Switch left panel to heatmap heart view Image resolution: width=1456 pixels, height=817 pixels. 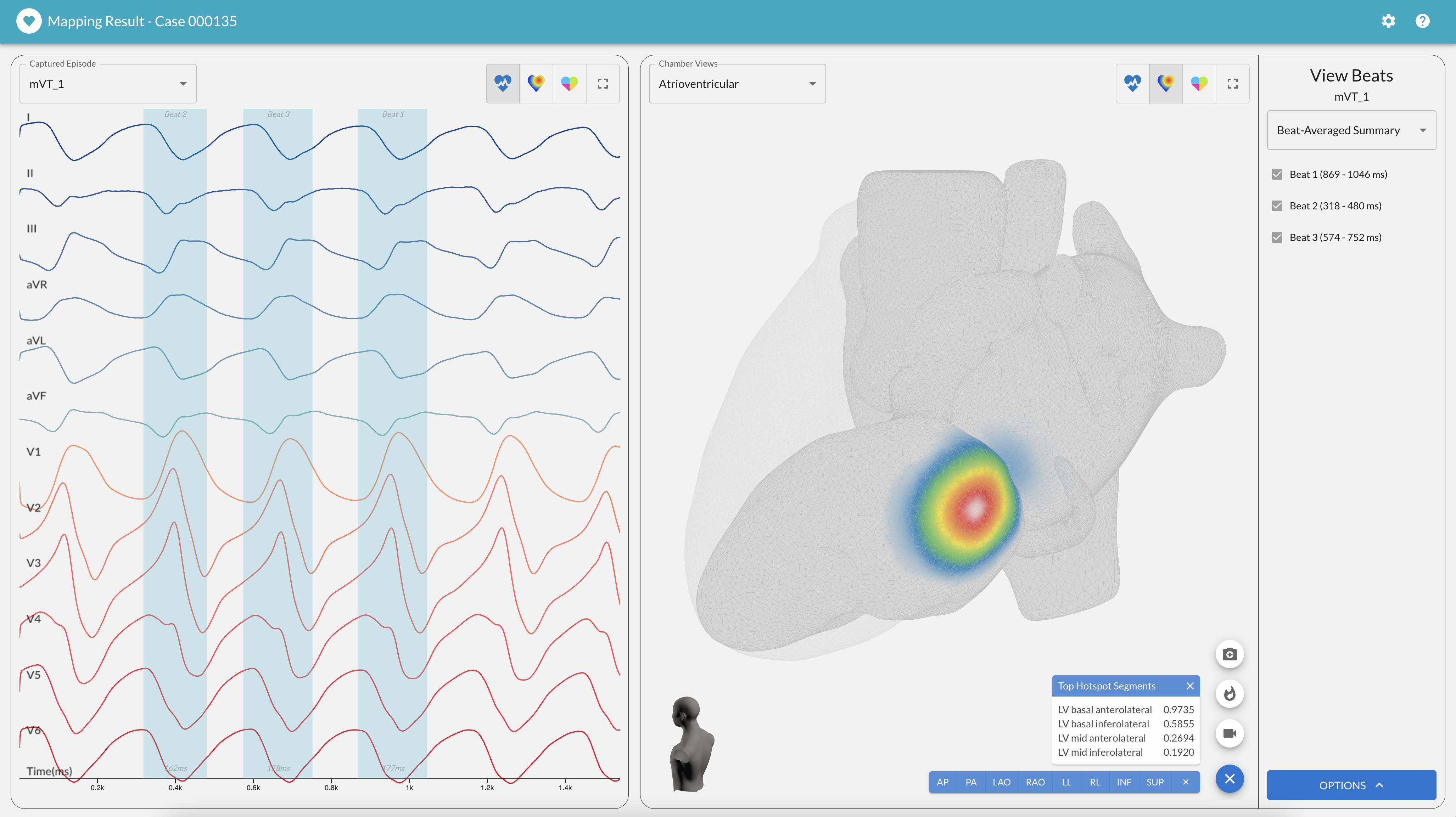(536, 84)
